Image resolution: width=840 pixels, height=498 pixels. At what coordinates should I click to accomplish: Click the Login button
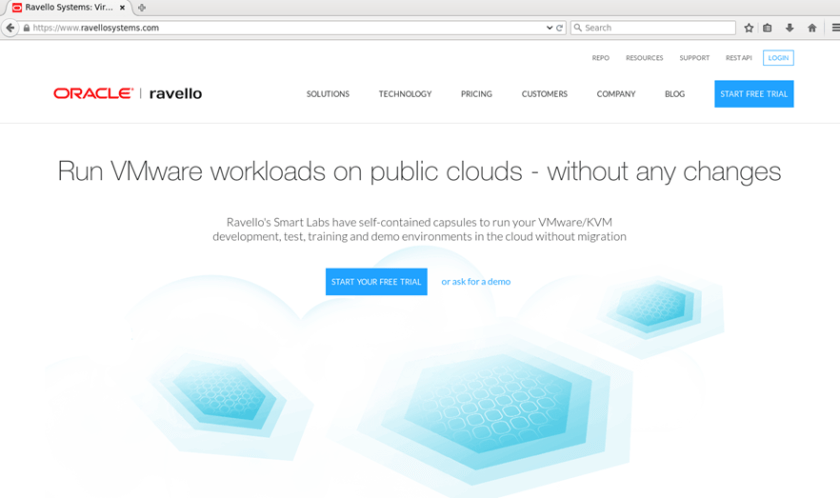tap(778, 58)
